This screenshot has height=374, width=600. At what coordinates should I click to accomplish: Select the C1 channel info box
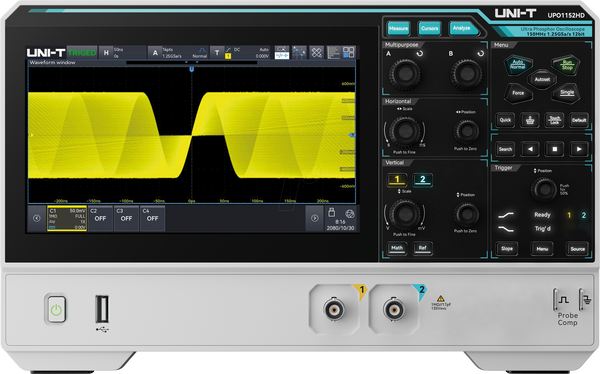(67, 218)
